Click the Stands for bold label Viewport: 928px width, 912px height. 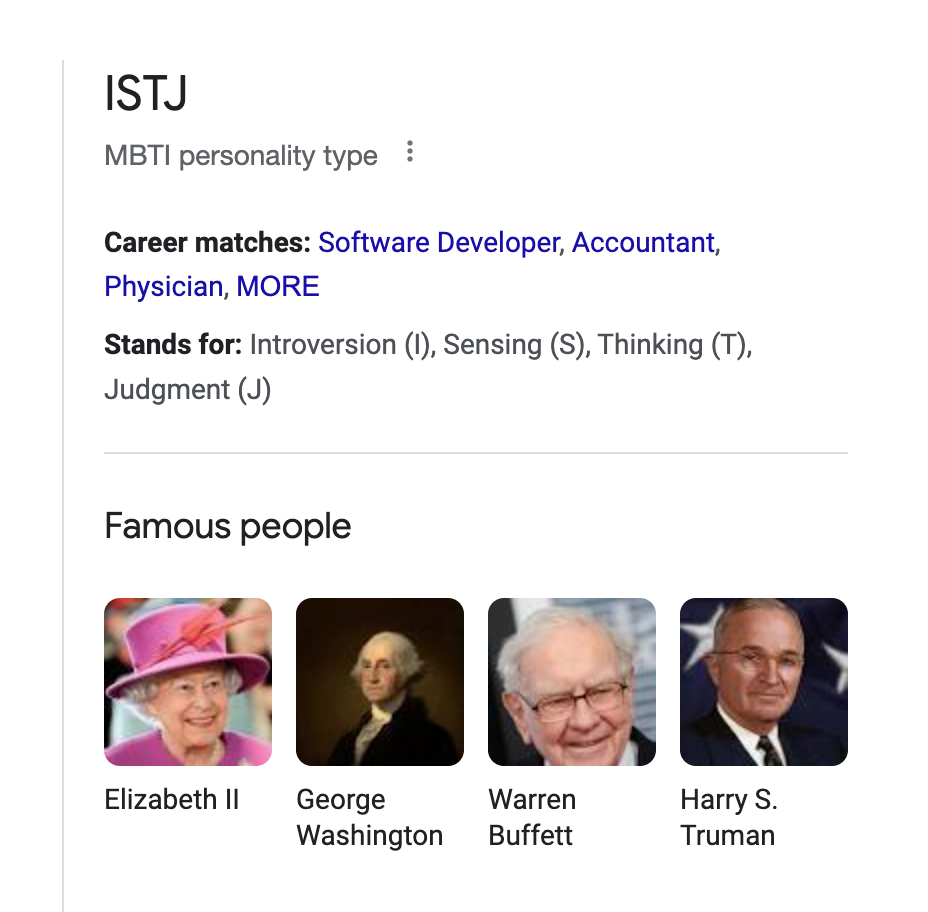tap(173, 344)
